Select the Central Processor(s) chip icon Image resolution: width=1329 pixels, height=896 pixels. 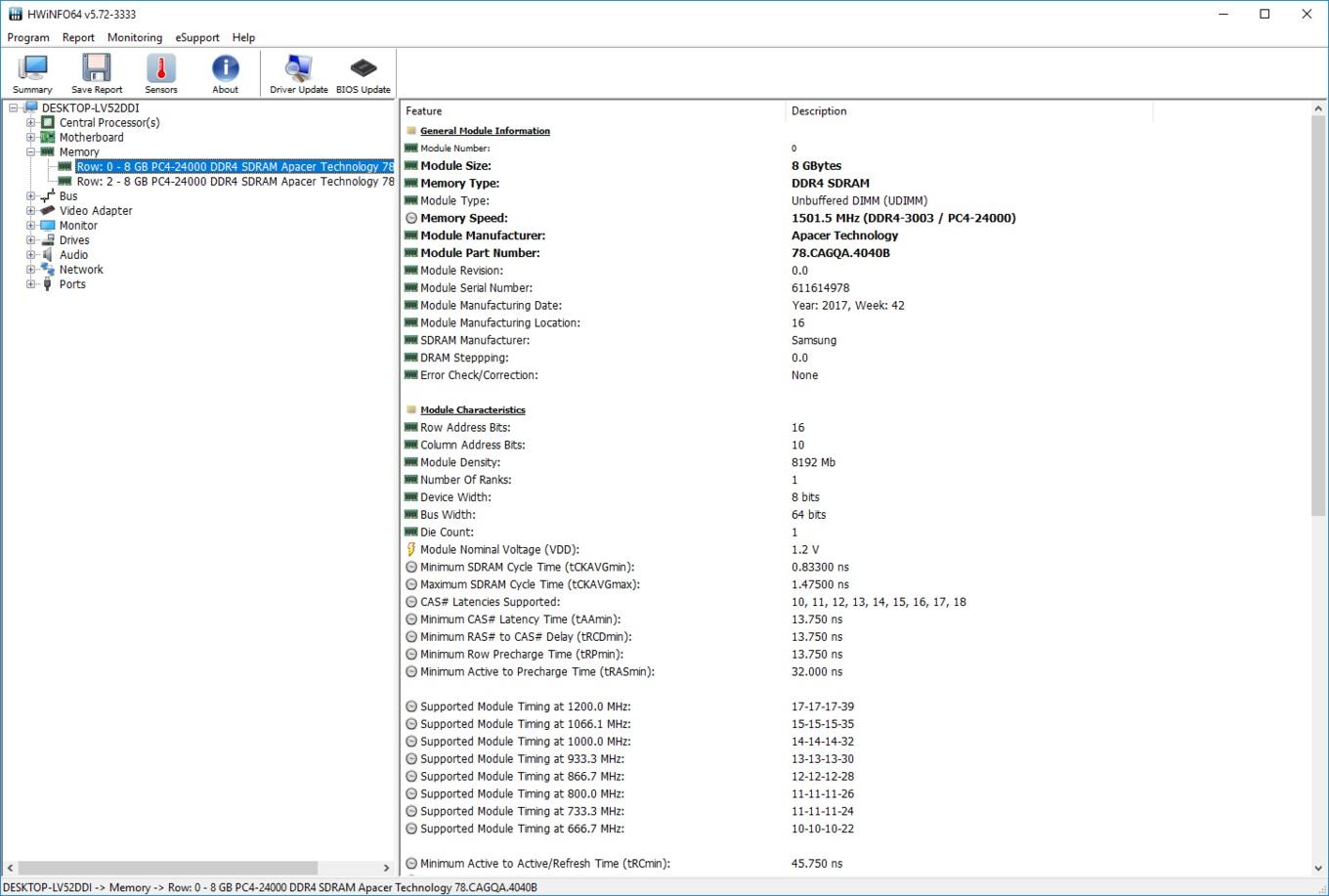coord(47,123)
